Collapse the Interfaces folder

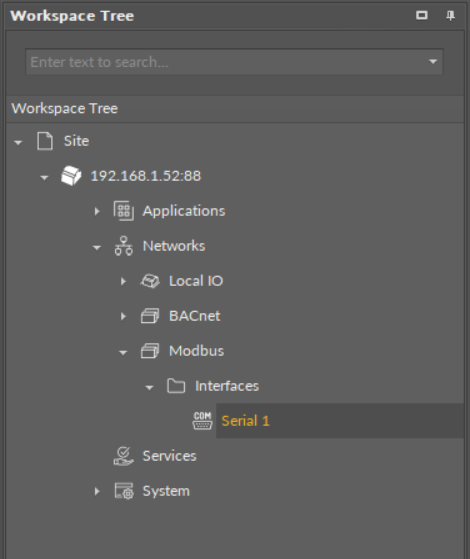(149, 387)
